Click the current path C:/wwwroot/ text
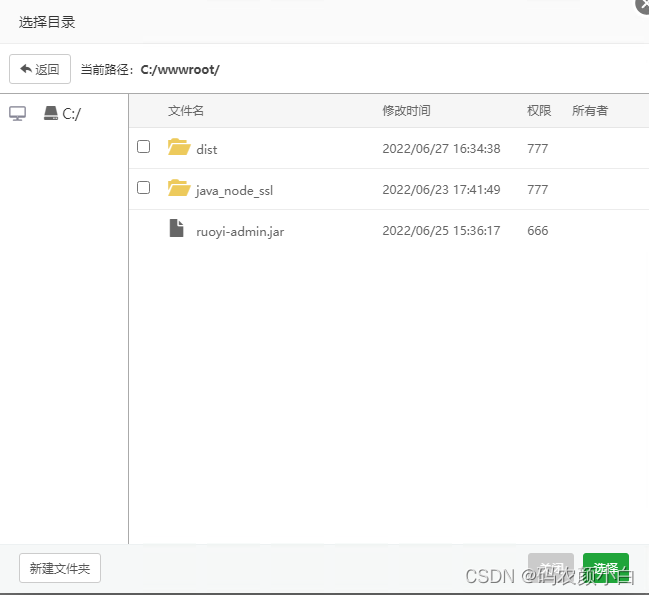649x595 pixels. click(x=180, y=70)
